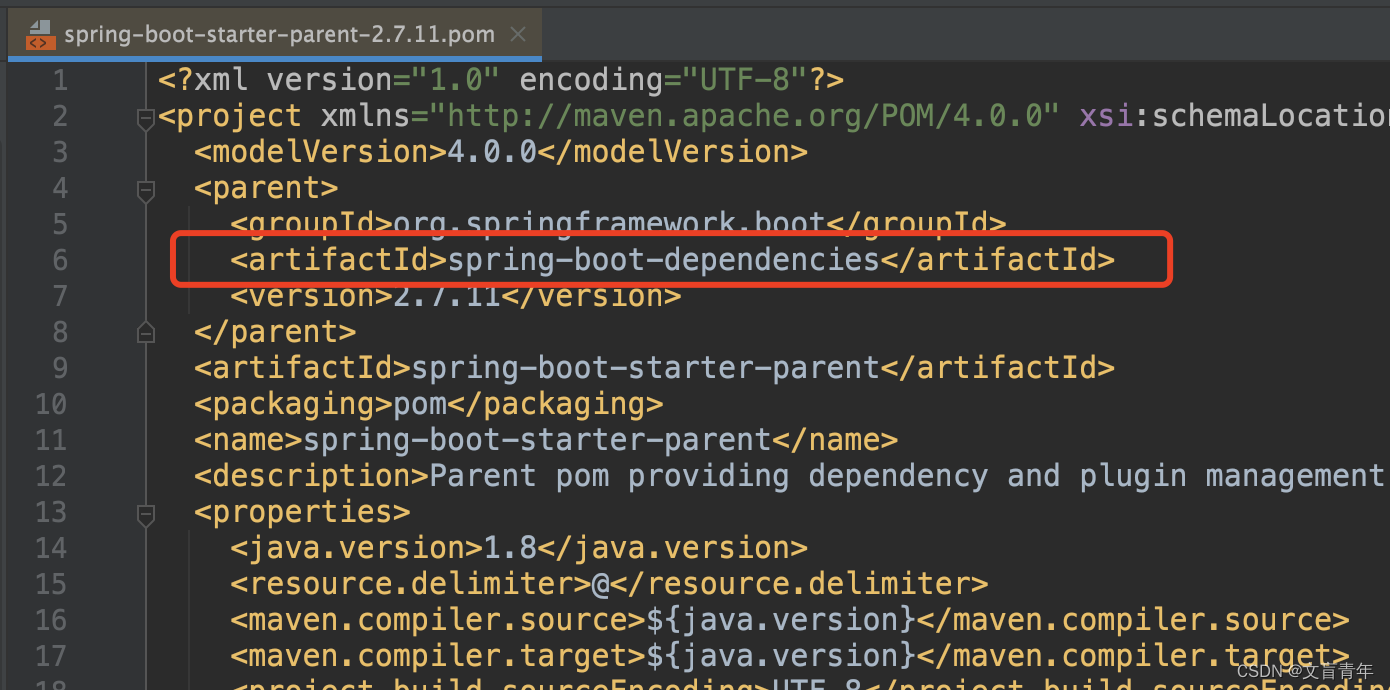Click the XML file icon on the tab
This screenshot has height=690, width=1390.
[x=40, y=36]
